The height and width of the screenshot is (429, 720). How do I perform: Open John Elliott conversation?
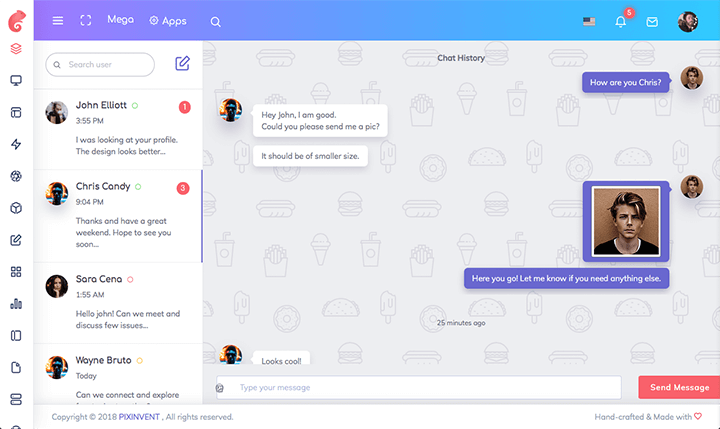coord(118,129)
